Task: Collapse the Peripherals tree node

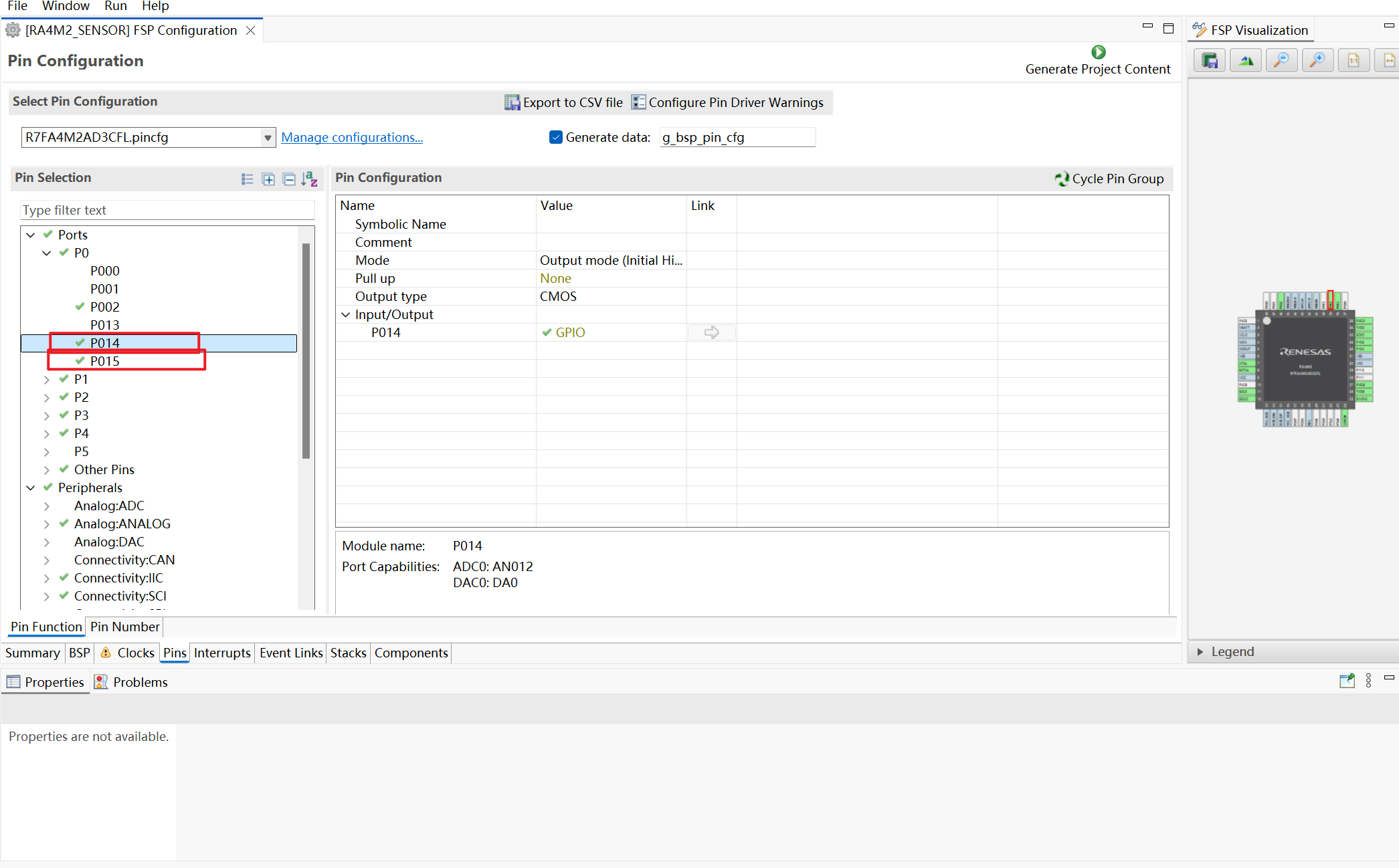Action: coord(31,487)
